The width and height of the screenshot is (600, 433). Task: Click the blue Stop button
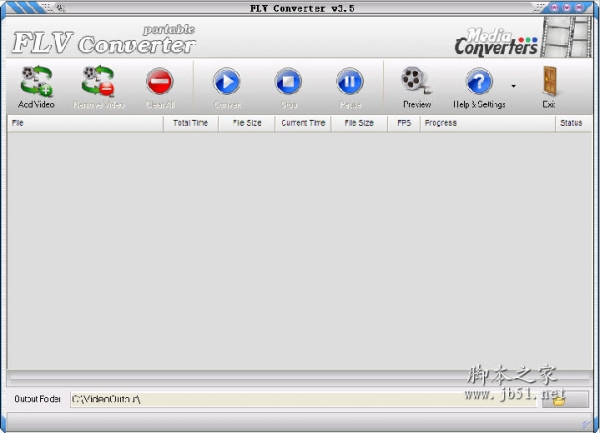coord(288,81)
